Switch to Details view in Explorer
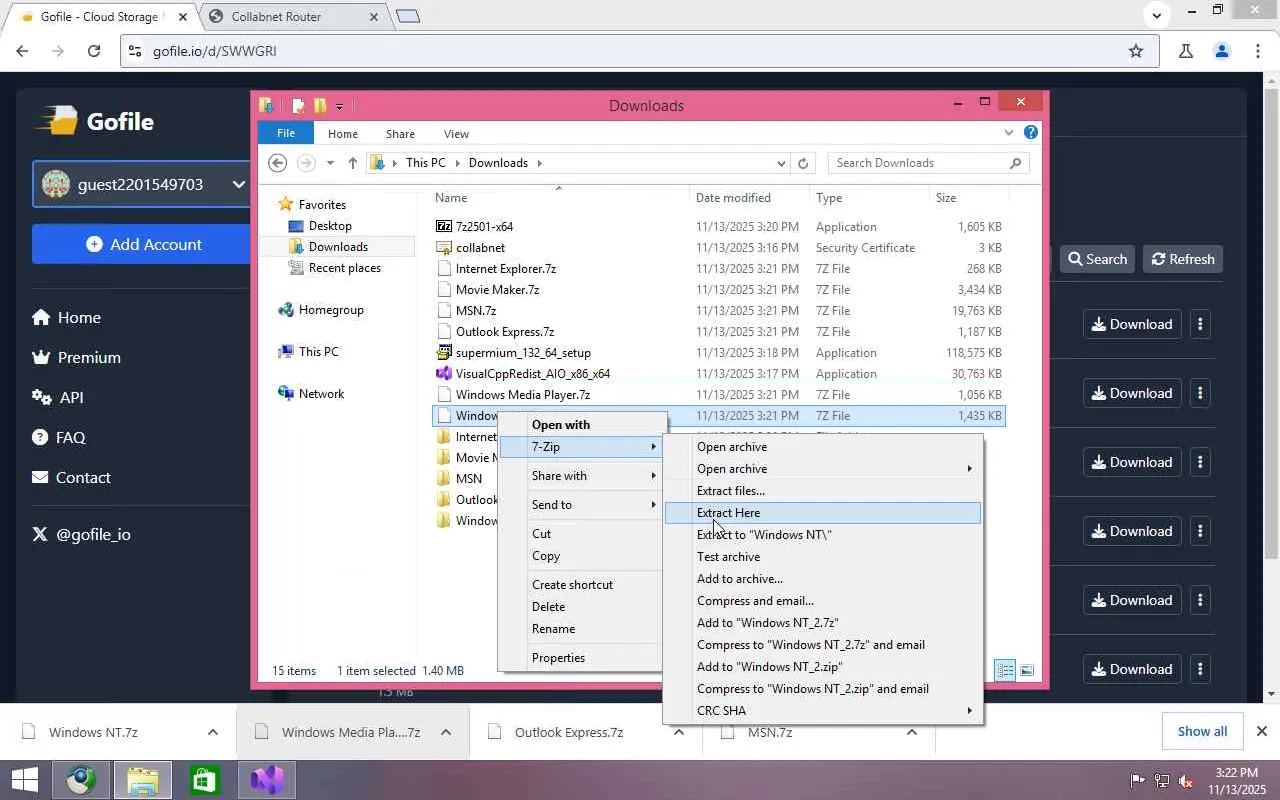 1006,670
